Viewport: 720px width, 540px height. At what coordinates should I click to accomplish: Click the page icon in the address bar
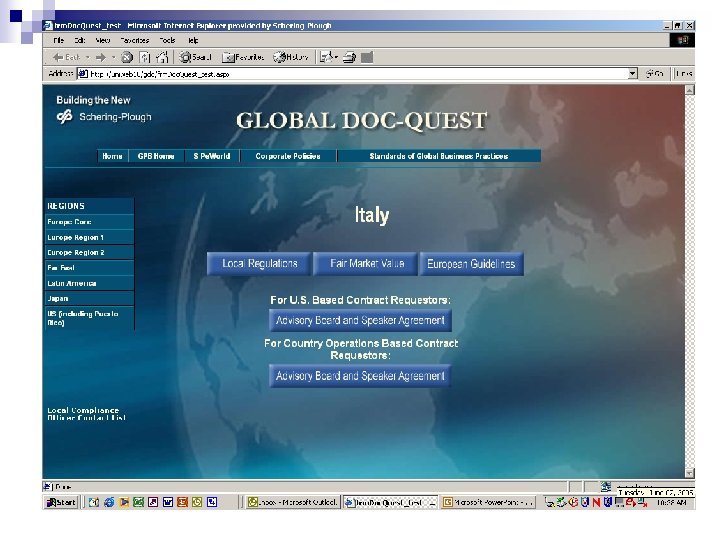pyautogui.click(x=83, y=73)
